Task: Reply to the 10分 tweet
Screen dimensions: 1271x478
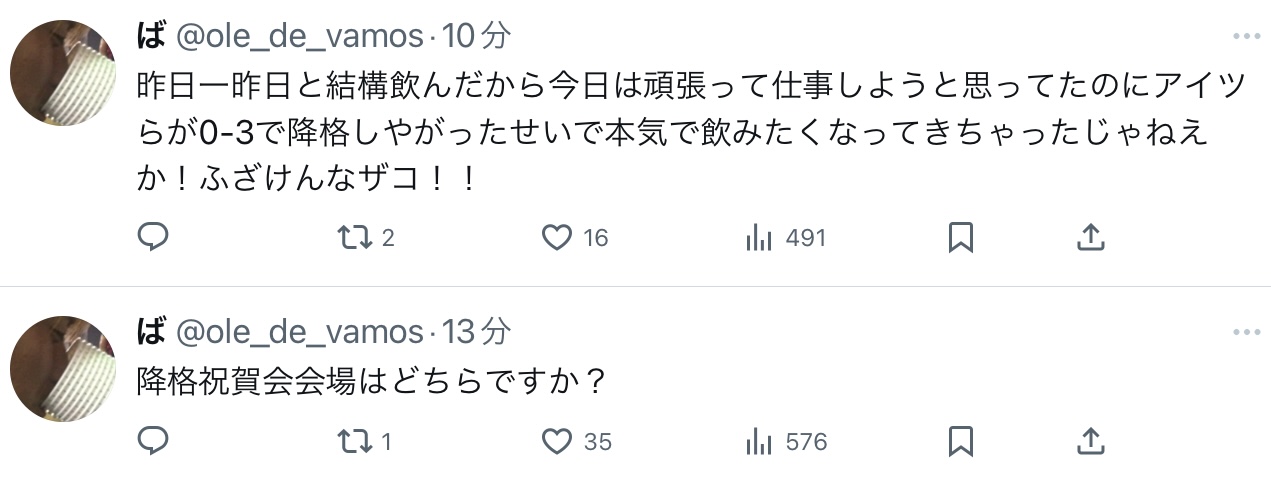Action: coord(152,237)
